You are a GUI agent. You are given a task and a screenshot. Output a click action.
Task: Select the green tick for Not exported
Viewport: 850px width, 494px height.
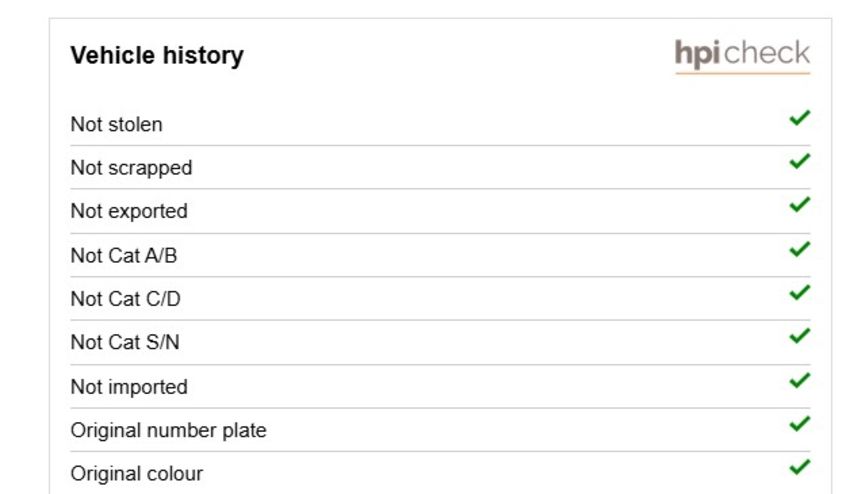click(800, 204)
